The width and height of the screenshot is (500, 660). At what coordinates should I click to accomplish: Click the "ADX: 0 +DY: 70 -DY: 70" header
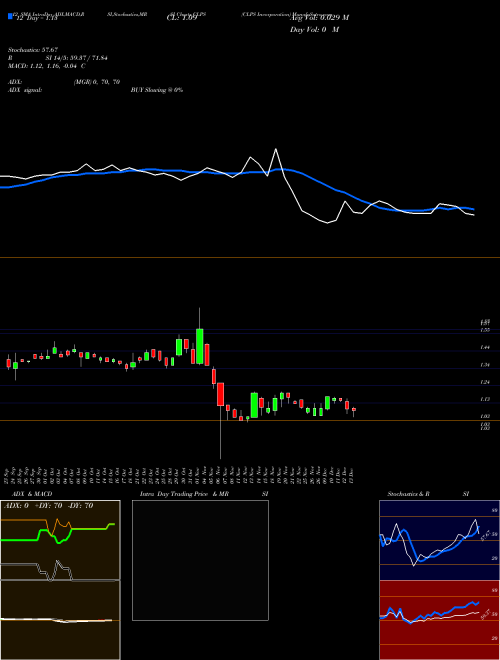48,506
